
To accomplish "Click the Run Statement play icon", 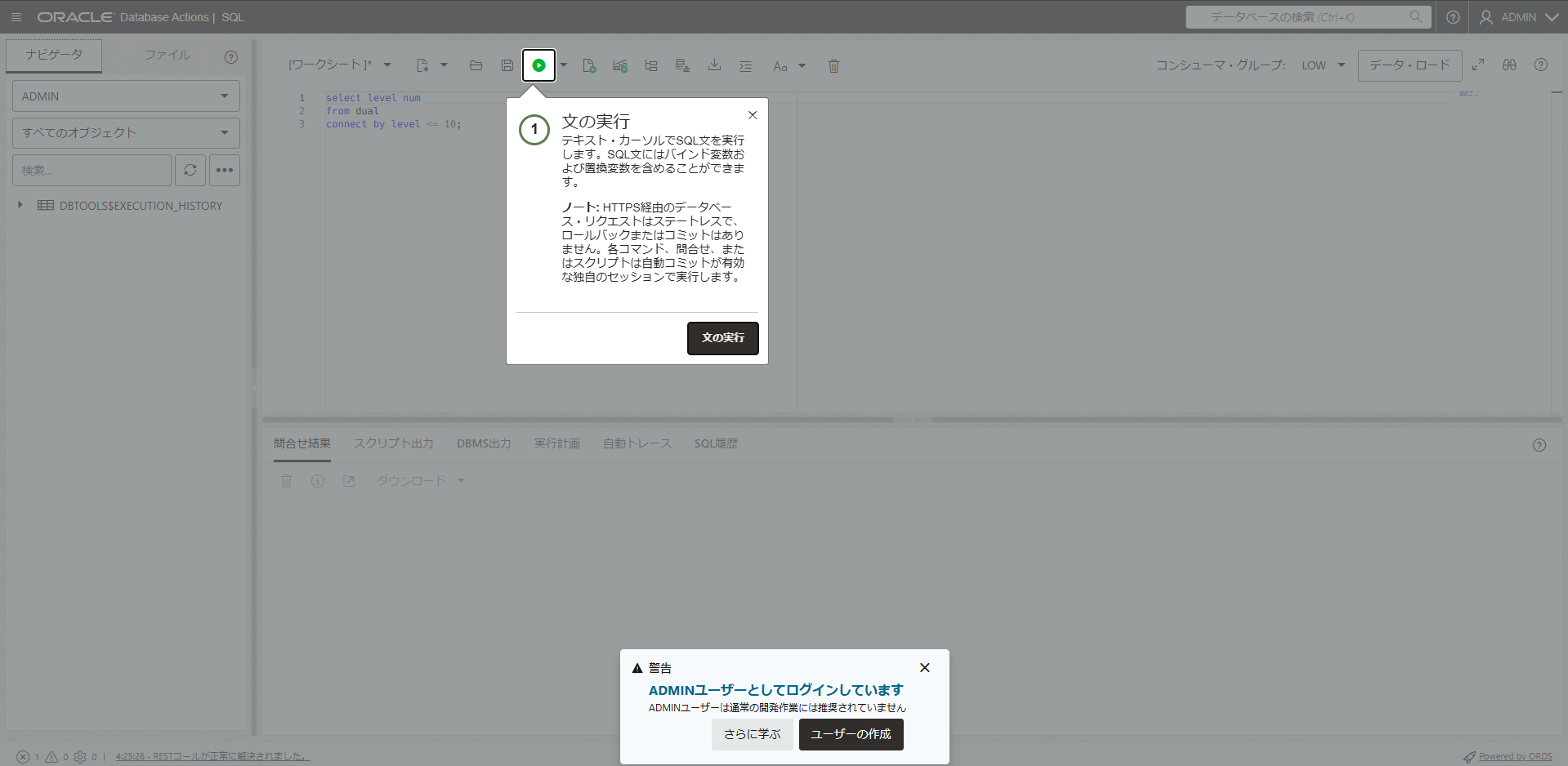I will click(539, 65).
